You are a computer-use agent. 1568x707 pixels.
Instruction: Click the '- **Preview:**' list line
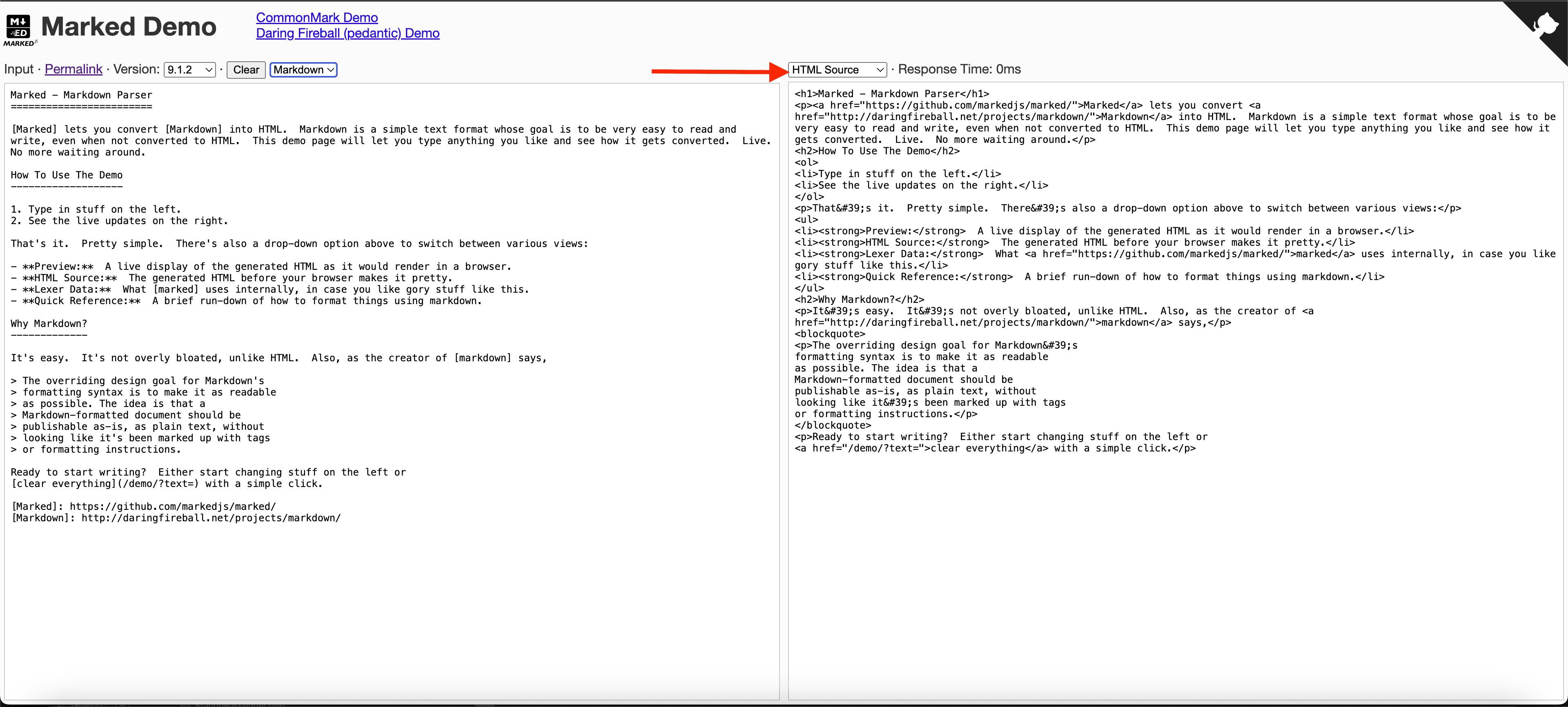point(261,267)
